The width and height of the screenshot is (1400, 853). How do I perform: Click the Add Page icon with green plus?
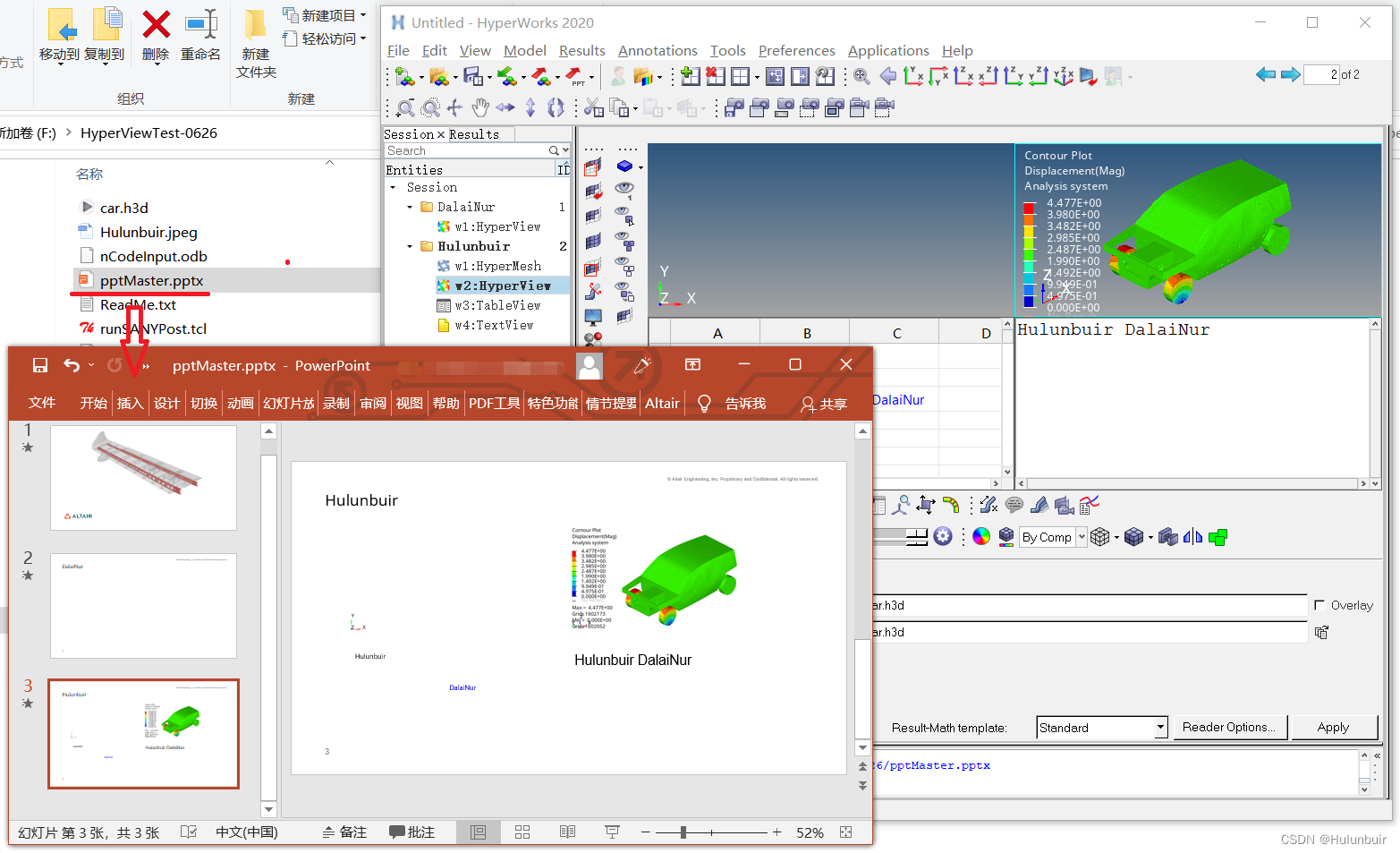[690, 76]
